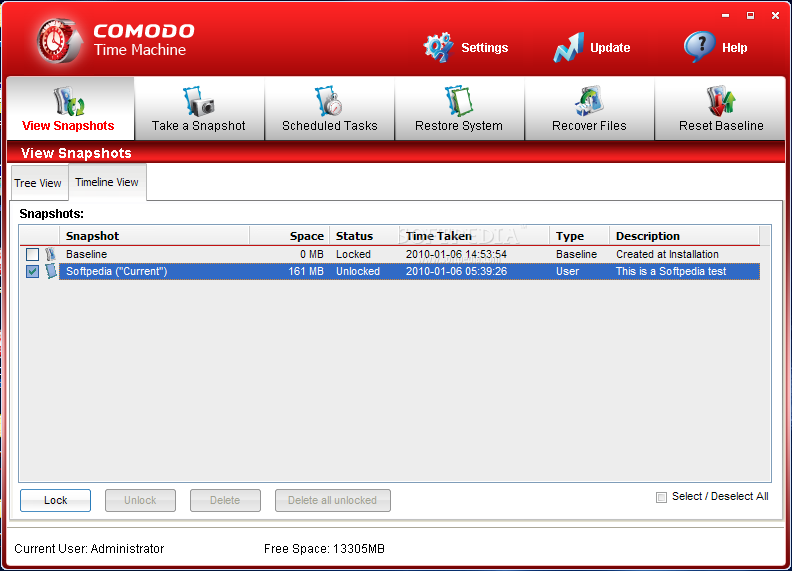
Task: Open the Recover Files icon
Action: point(589,102)
